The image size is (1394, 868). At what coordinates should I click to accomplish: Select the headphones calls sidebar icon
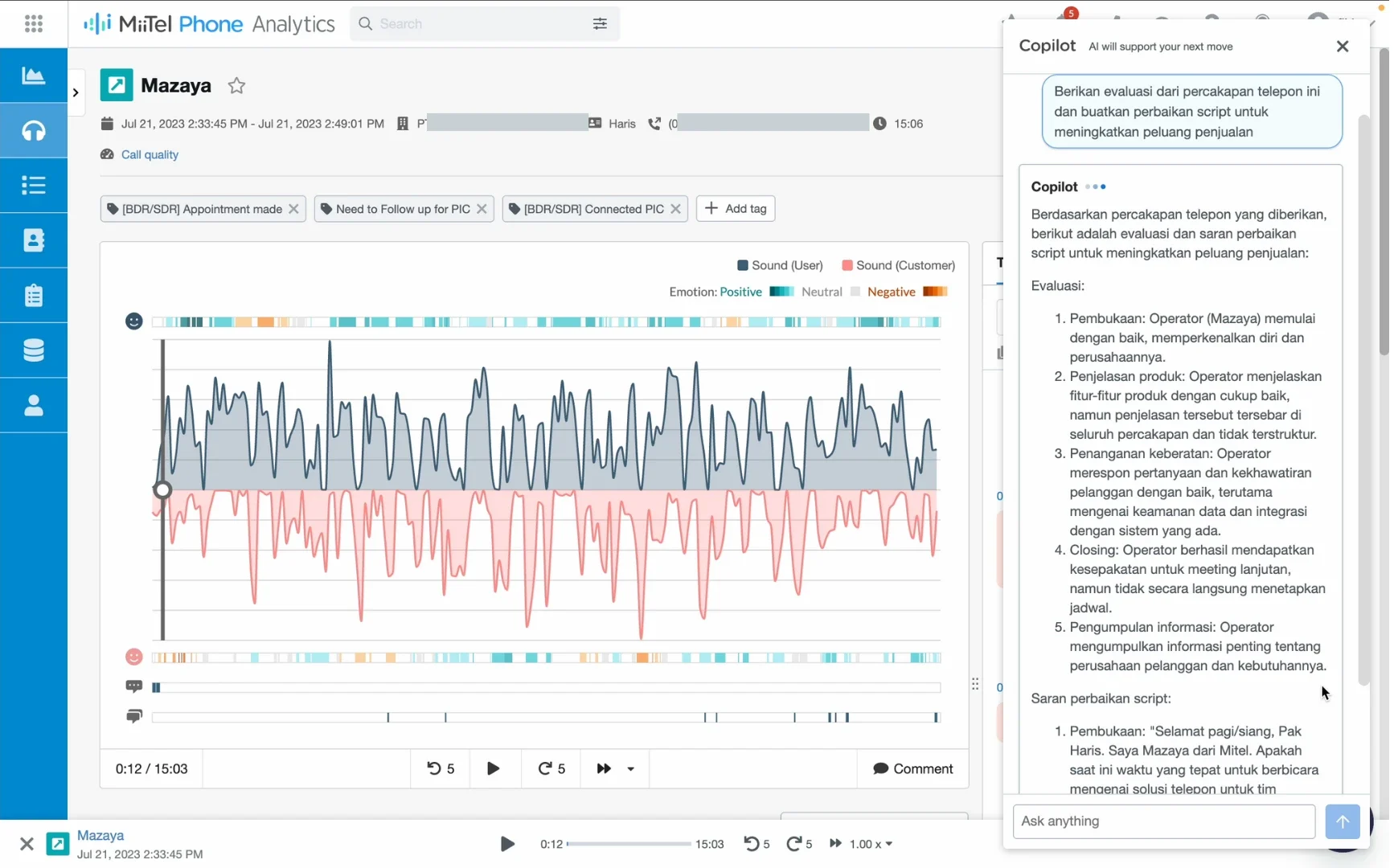pyautogui.click(x=34, y=130)
